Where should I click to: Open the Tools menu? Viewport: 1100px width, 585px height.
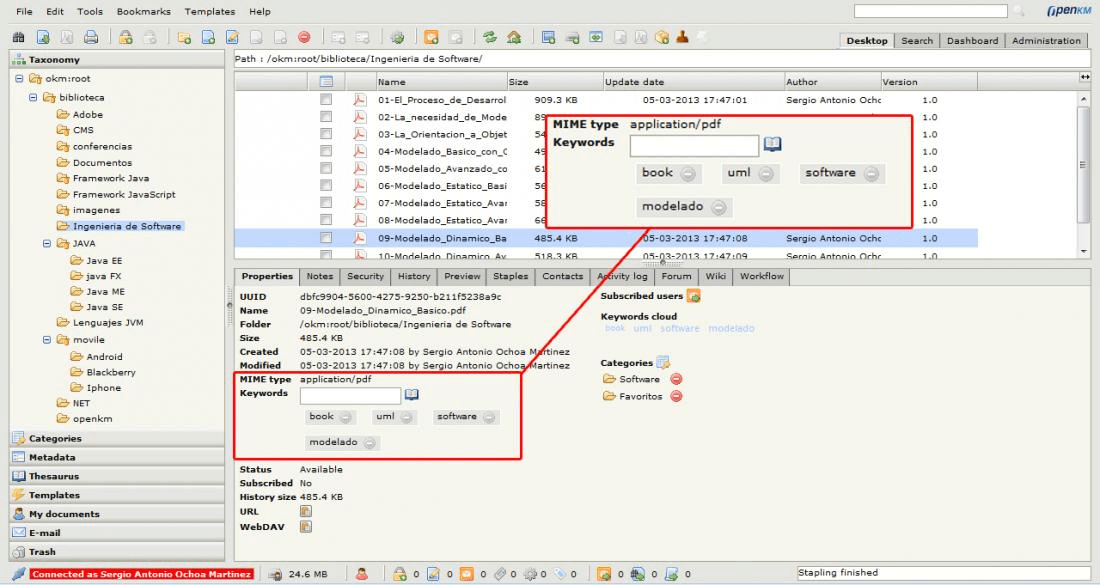click(90, 11)
